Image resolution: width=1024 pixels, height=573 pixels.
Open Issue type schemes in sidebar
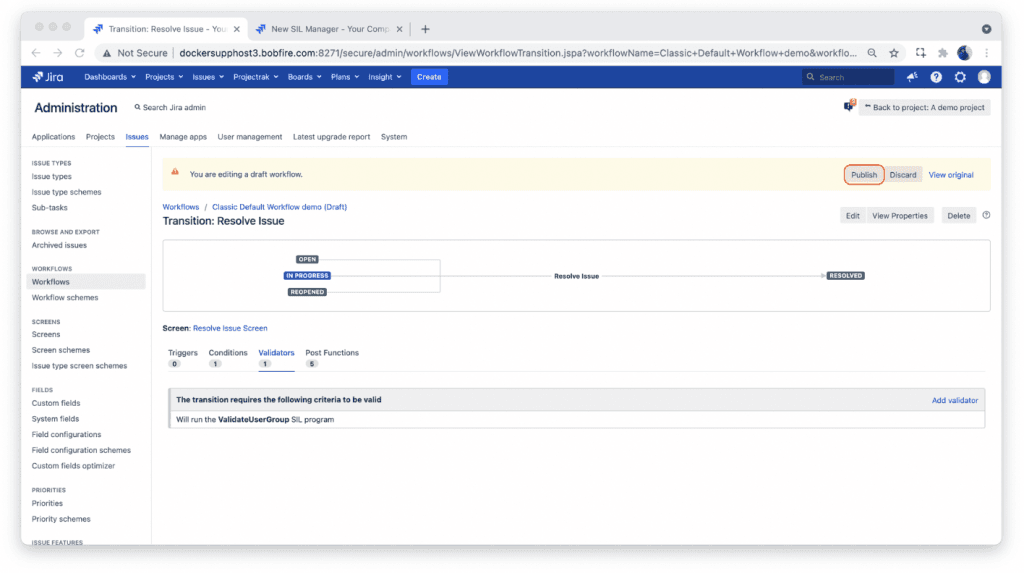point(67,192)
